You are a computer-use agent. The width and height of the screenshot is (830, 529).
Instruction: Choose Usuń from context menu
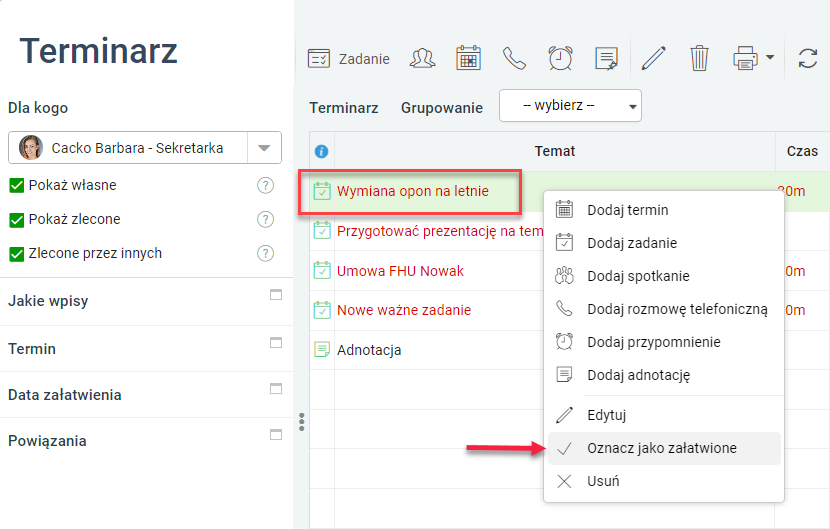point(664,481)
